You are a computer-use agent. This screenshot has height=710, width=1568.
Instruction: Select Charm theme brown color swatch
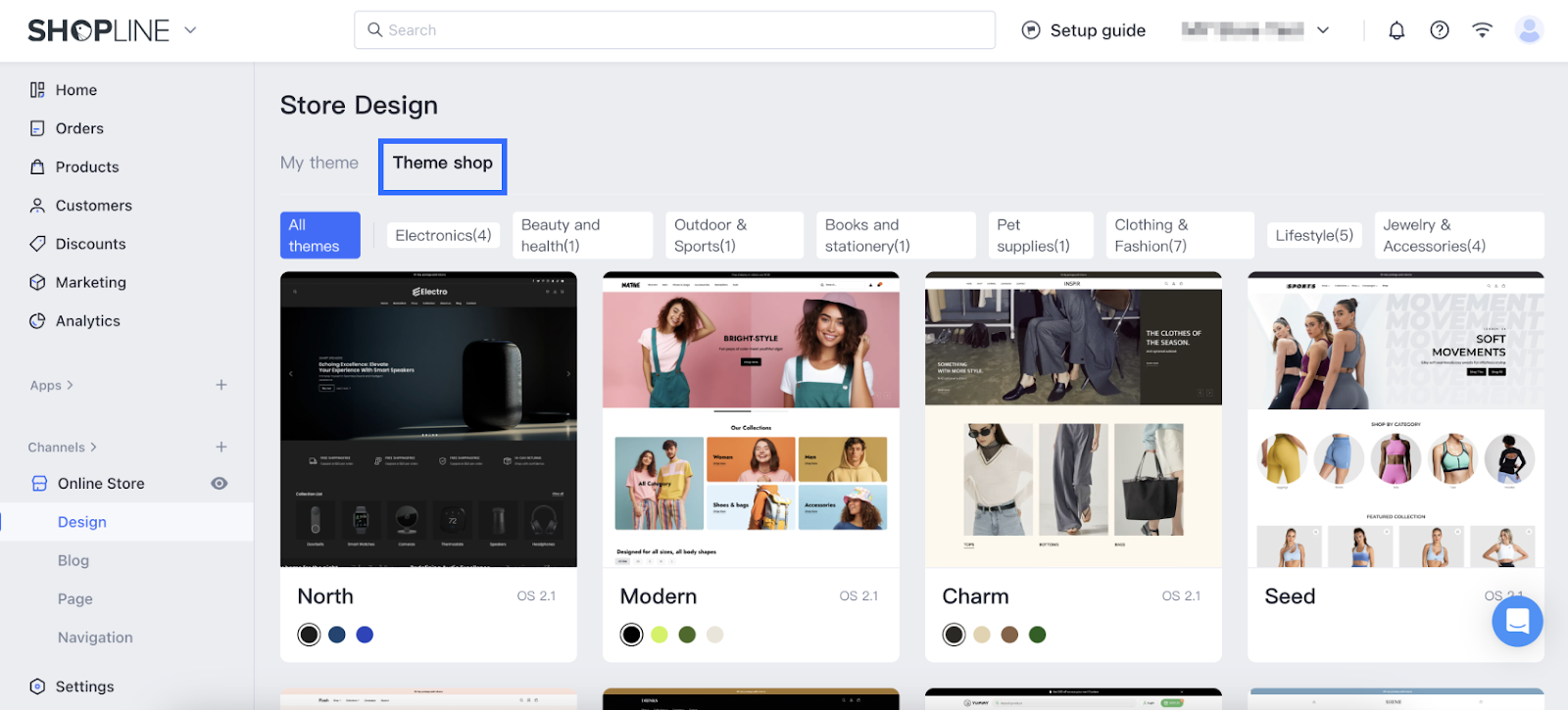click(x=1009, y=635)
